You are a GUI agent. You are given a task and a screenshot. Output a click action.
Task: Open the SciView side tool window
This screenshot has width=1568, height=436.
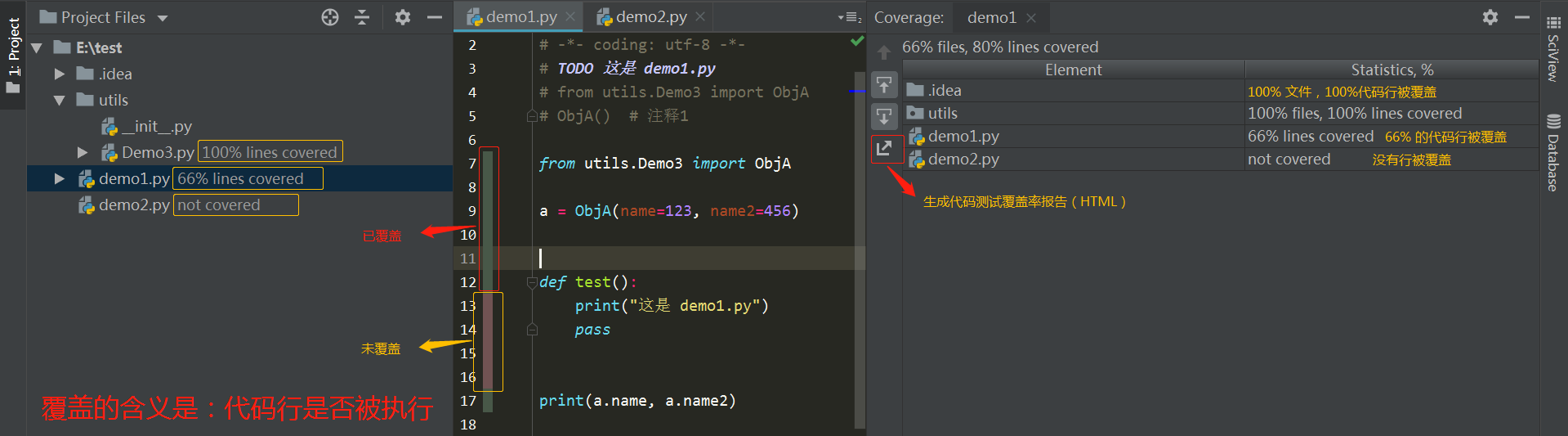[x=1553, y=51]
